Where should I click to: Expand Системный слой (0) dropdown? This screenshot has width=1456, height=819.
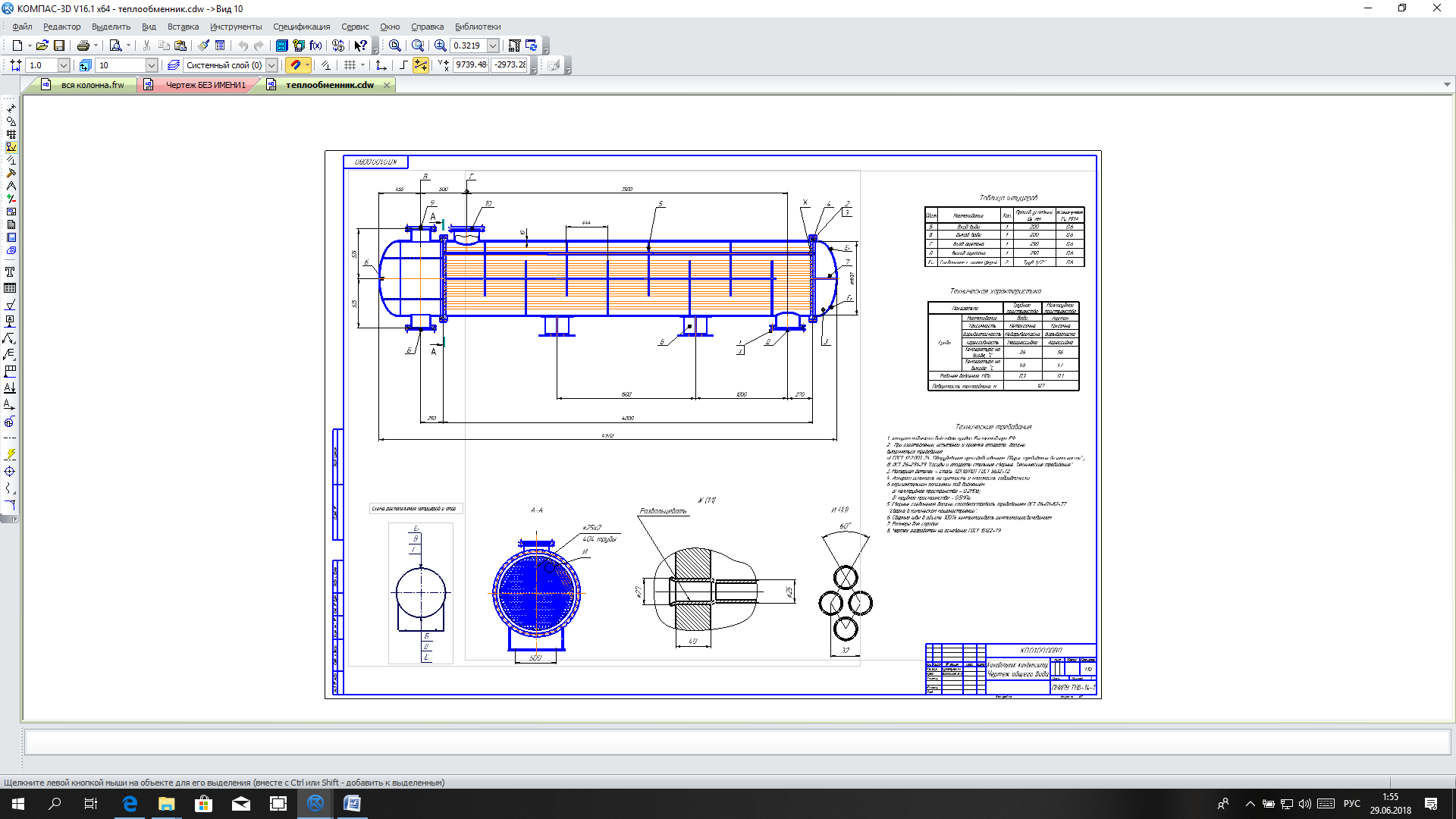tap(271, 65)
